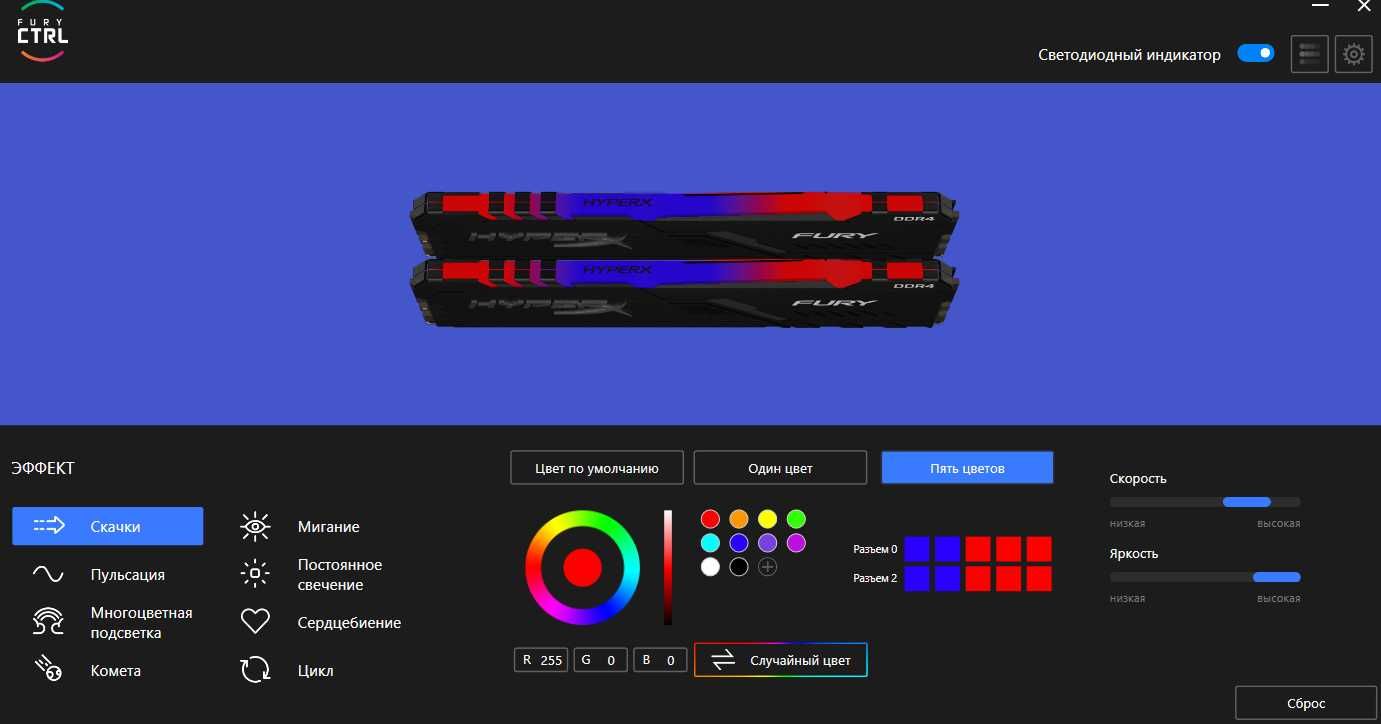
Task: Pick the black preset color swatch
Action: tap(739, 567)
